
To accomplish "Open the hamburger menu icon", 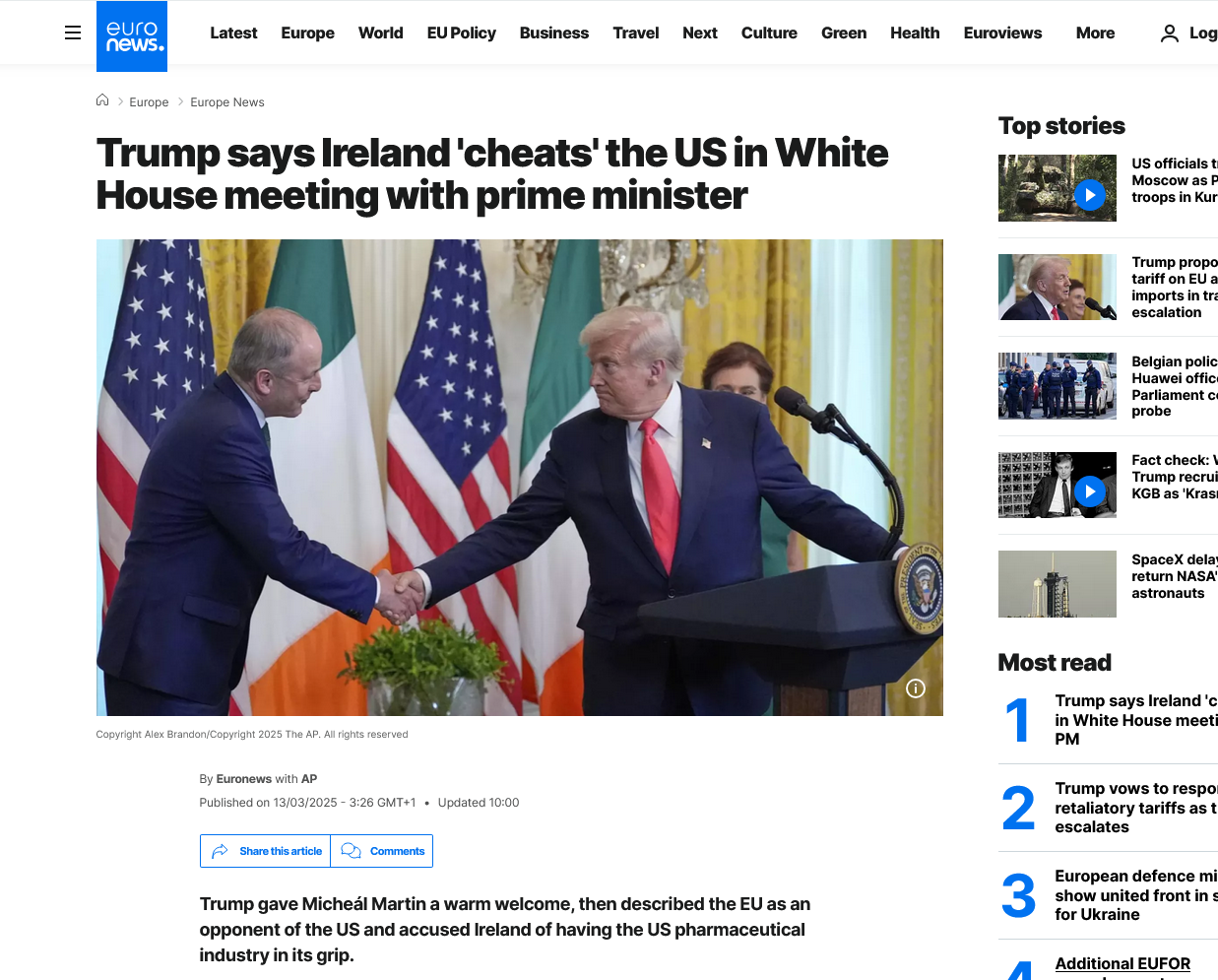I will (73, 33).
